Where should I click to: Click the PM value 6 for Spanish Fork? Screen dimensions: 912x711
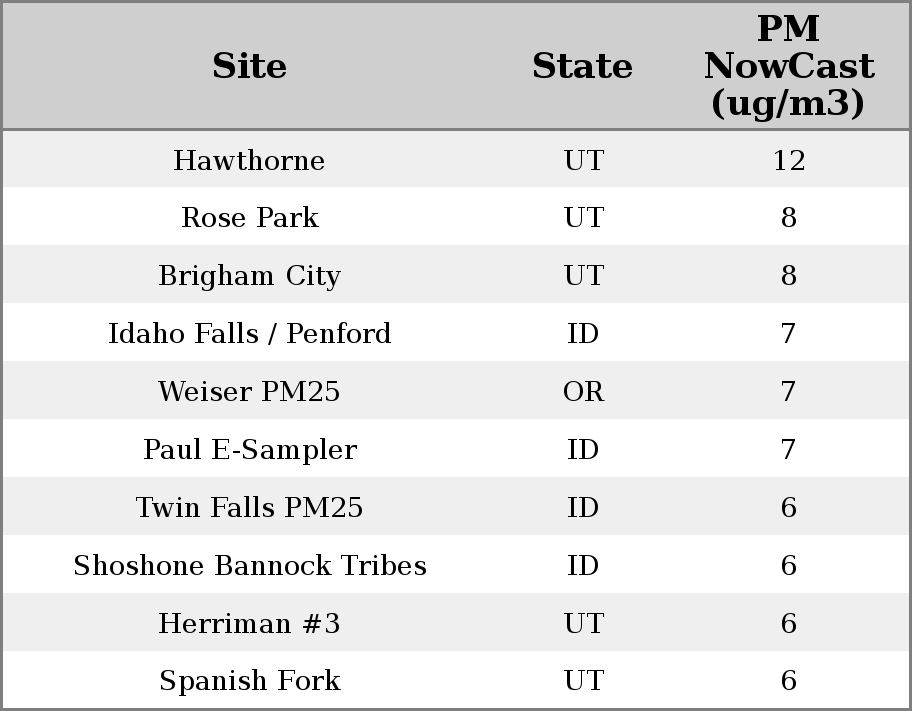(x=788, y=681)
